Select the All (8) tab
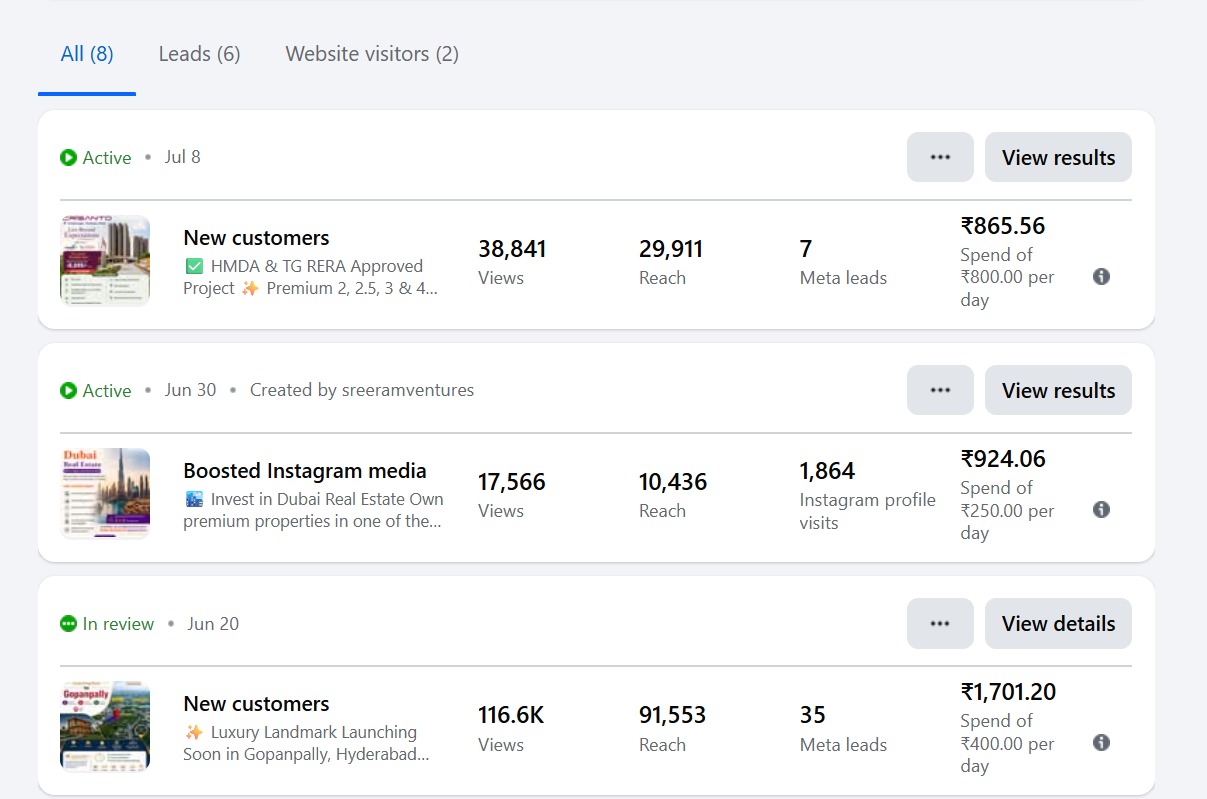1207x799 pixels. [87, 54]
